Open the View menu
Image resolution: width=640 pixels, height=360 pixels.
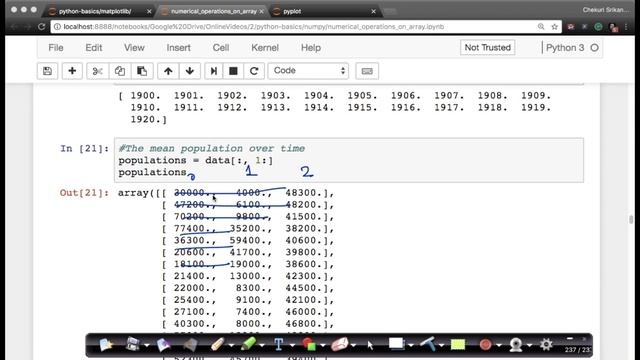(134, 48)
